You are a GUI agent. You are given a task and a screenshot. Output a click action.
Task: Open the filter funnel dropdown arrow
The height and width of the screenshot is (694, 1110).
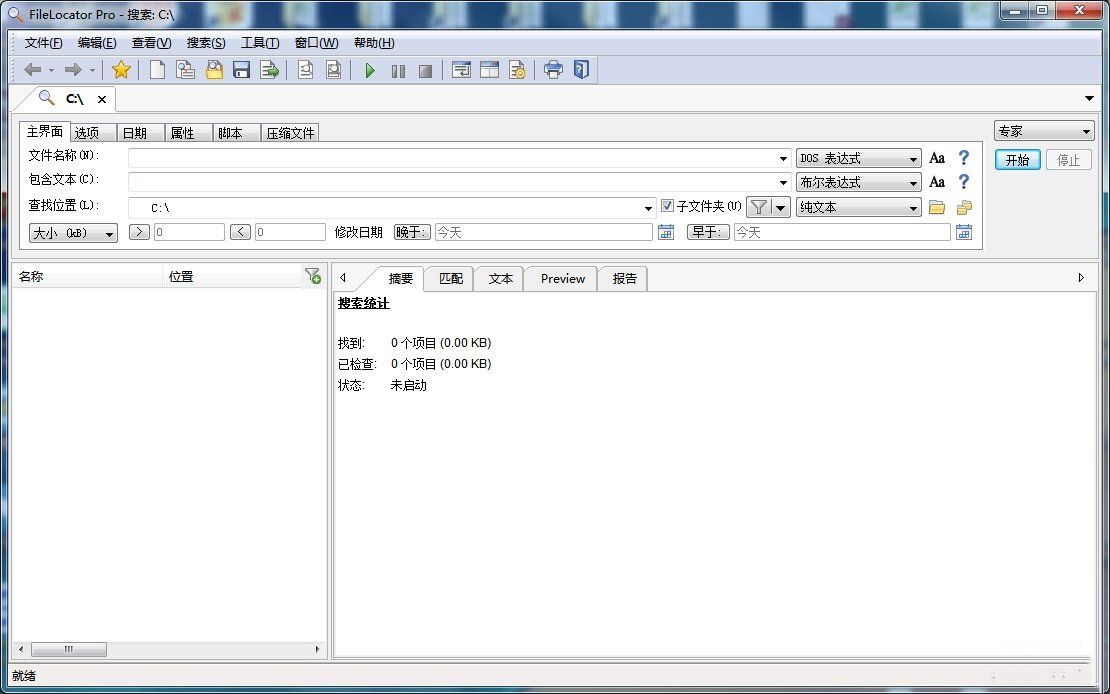[x=780, y=207]
